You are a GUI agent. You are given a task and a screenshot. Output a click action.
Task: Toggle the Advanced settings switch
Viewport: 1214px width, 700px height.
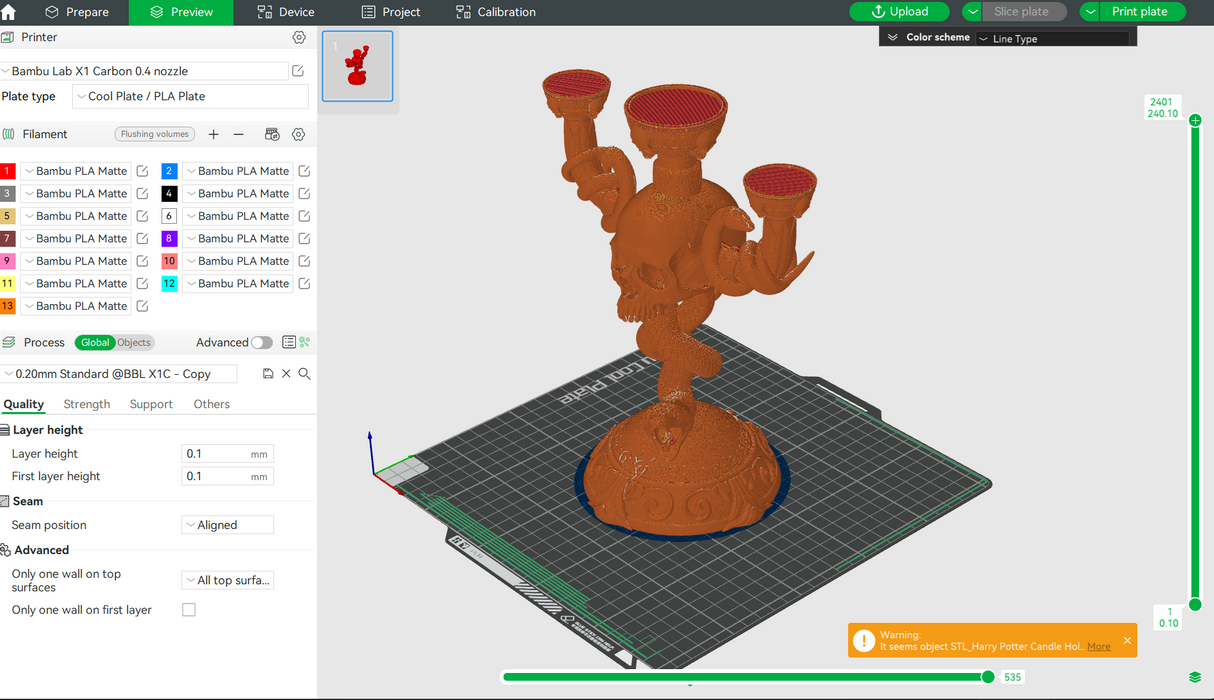point(261,342)
